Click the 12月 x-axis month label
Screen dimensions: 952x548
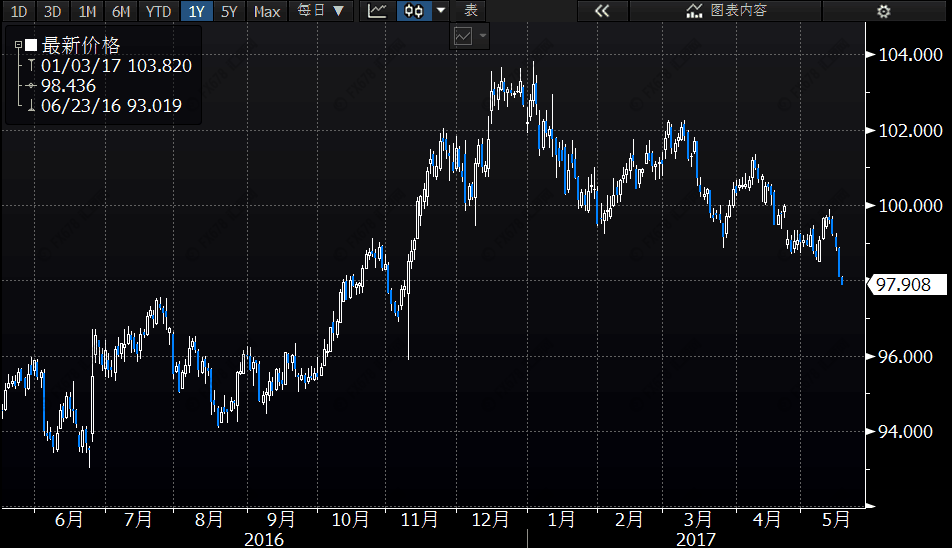pyautogui.click(x=491, y=519)
